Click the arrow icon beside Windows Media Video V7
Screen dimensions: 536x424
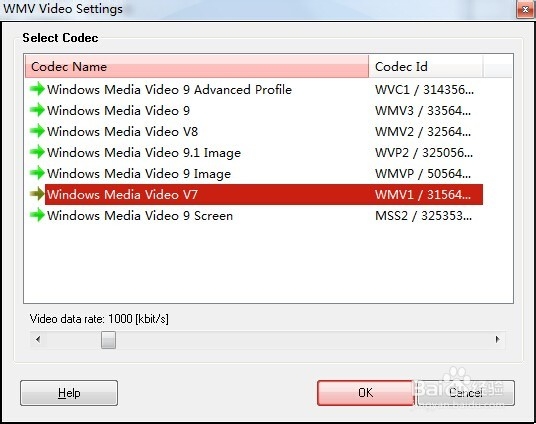37,194
